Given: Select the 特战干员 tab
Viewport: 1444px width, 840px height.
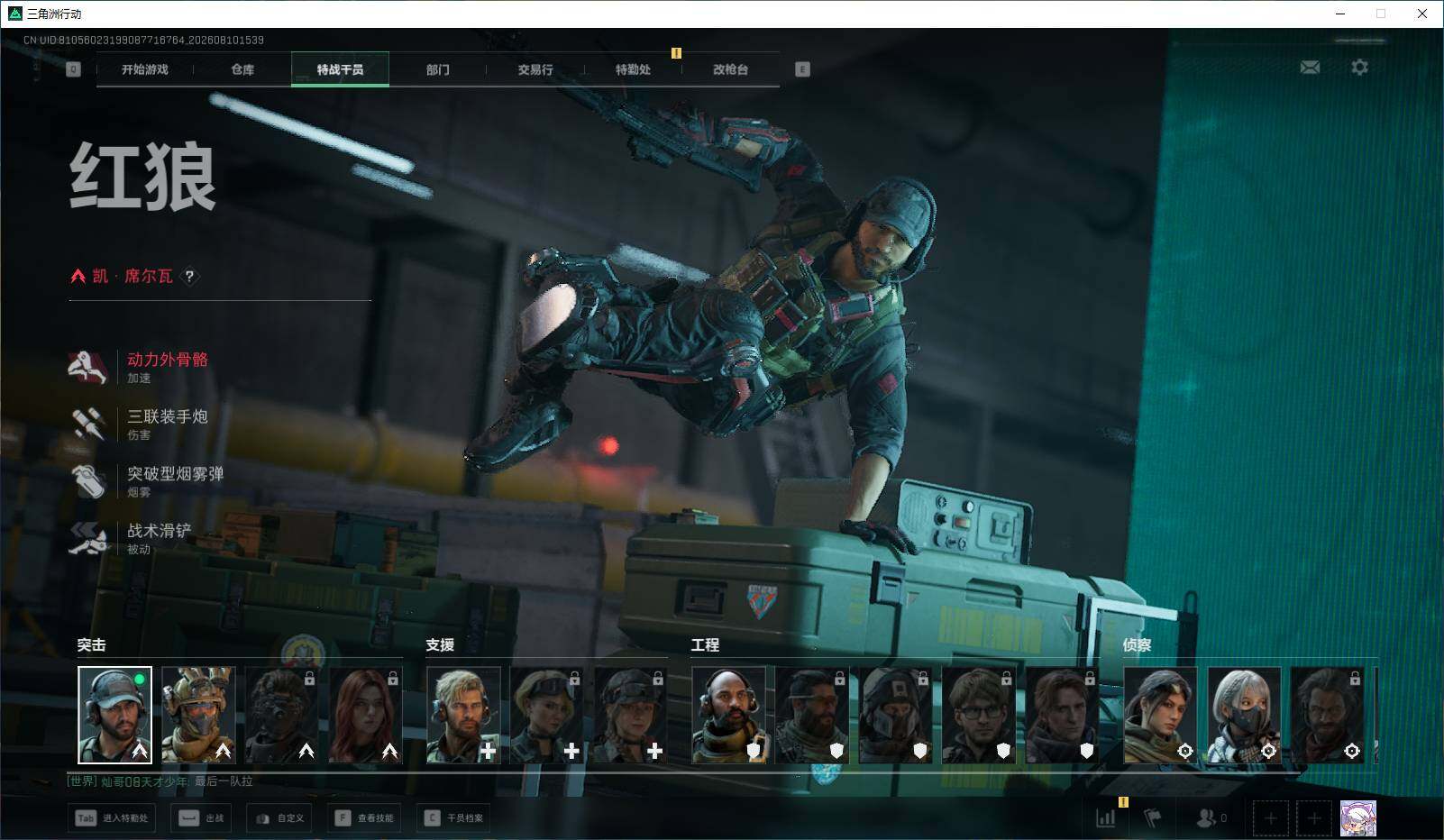Looking at the screenshot, I should click(340, 69).
